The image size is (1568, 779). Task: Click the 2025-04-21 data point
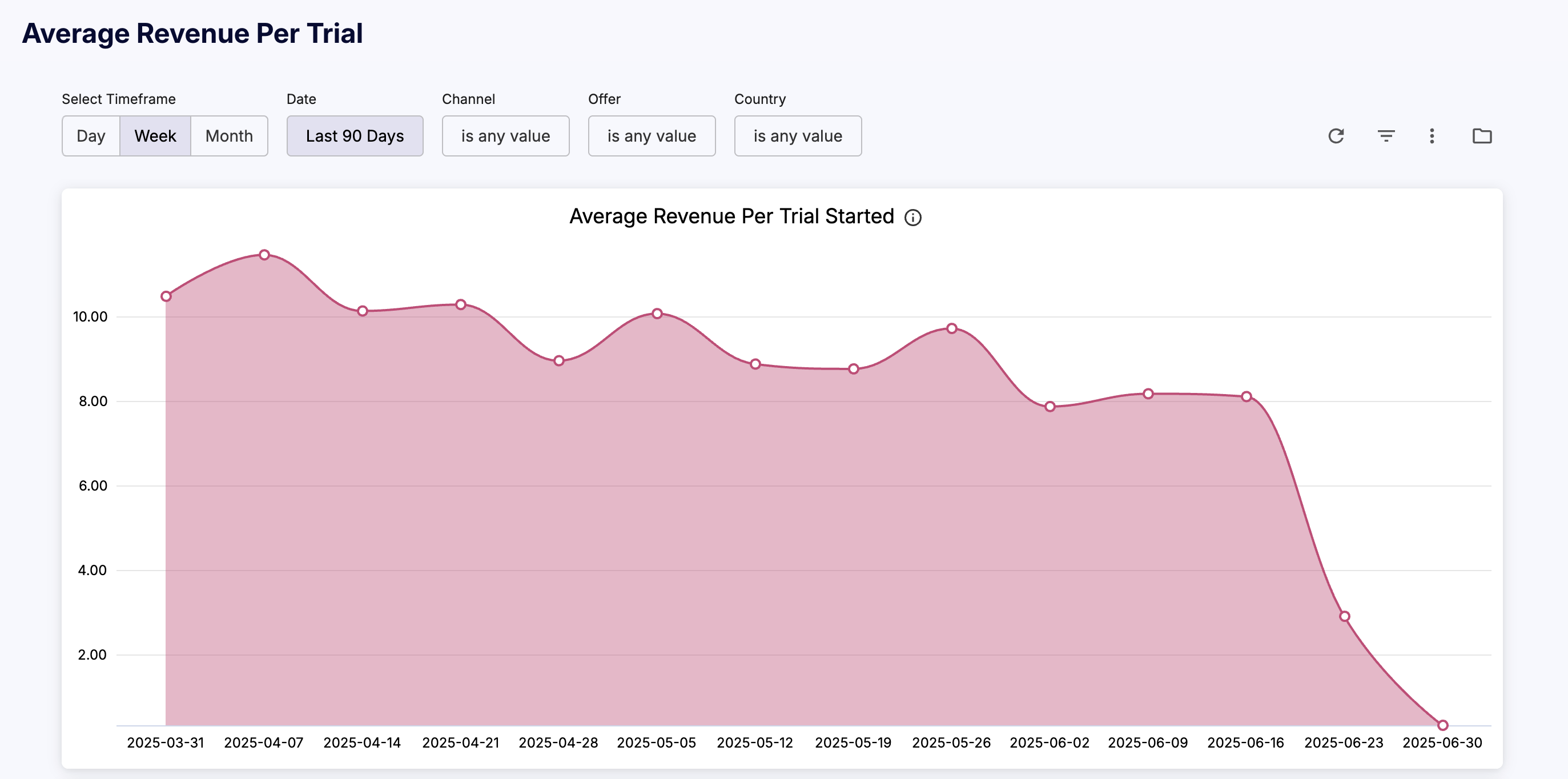click(x=461, y=304)
